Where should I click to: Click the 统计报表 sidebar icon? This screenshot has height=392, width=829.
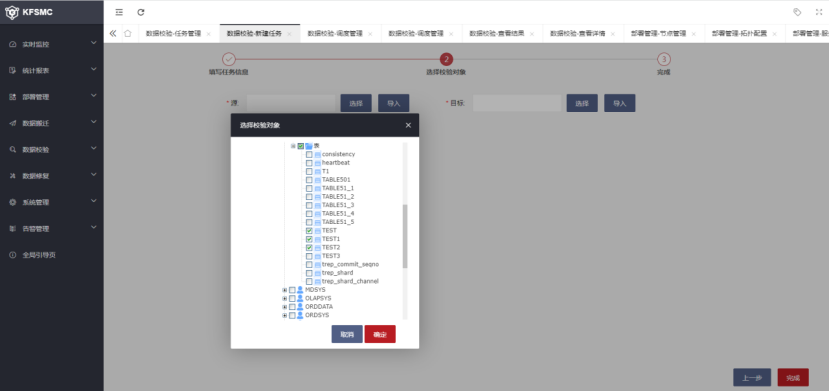(x=13, y=70)
